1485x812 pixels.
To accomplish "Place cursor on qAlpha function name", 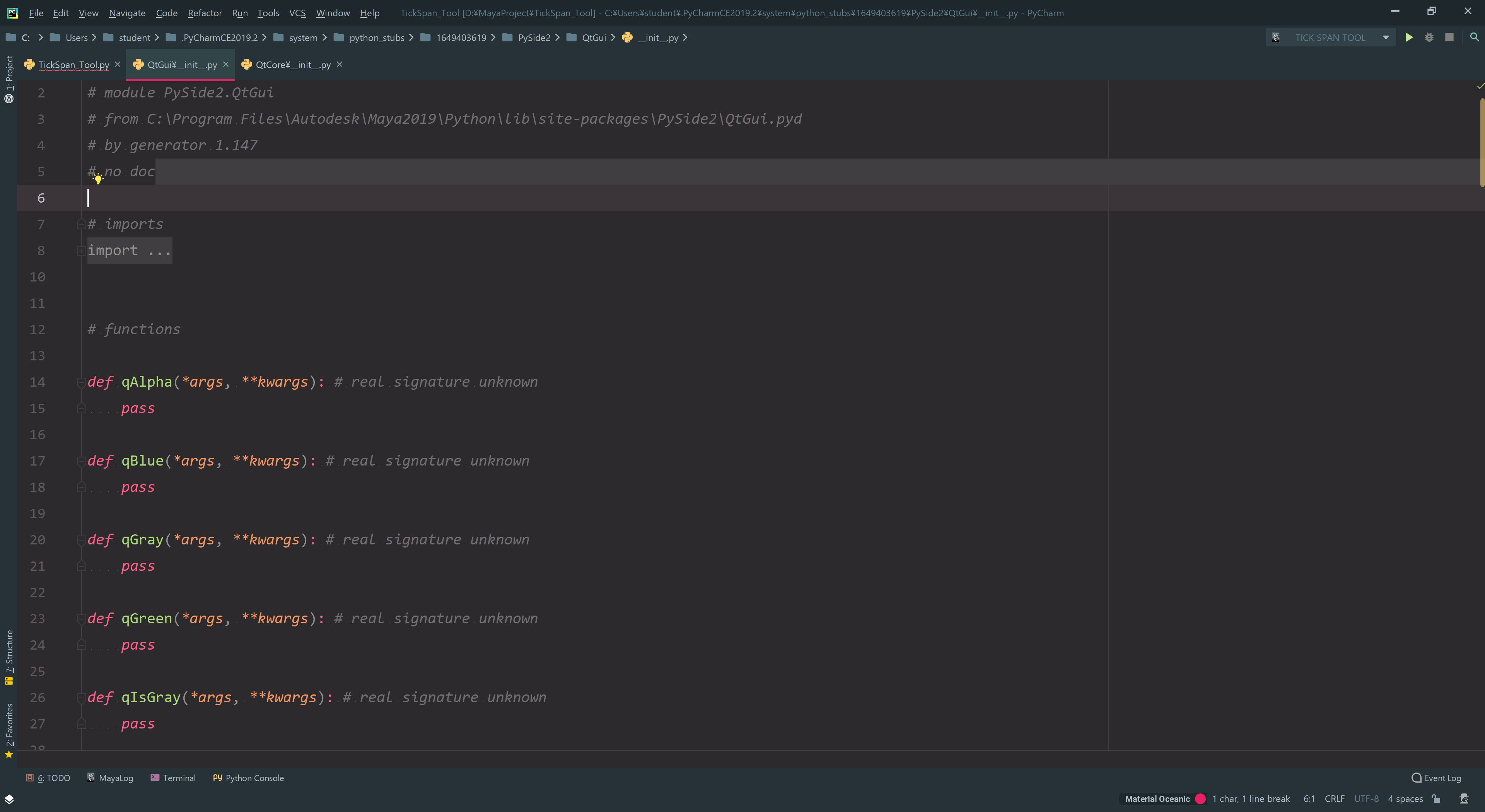I will click(x=147, y=382).
